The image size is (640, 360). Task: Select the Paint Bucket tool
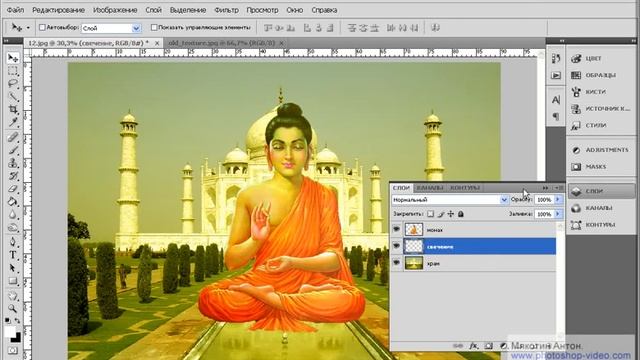click(x=13, y=202)
